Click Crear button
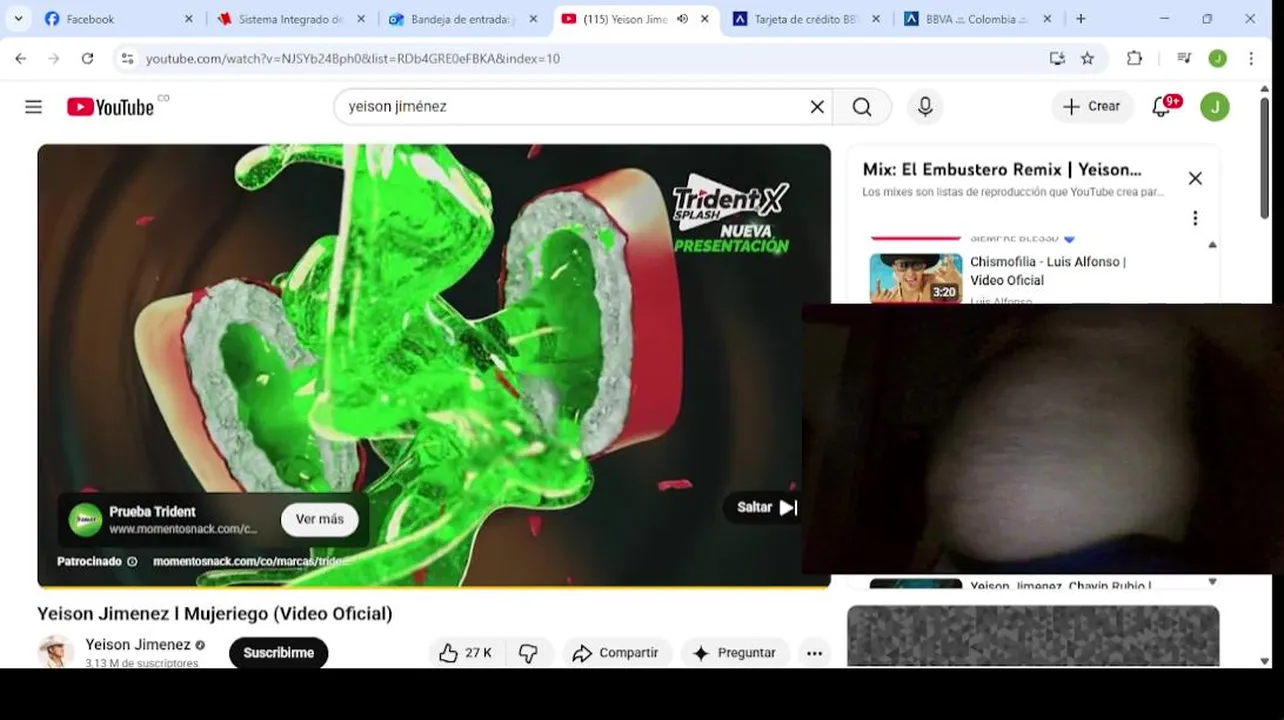This screenshot has width=1284, height=720. pyautogui.click(x=1091, y=106)
